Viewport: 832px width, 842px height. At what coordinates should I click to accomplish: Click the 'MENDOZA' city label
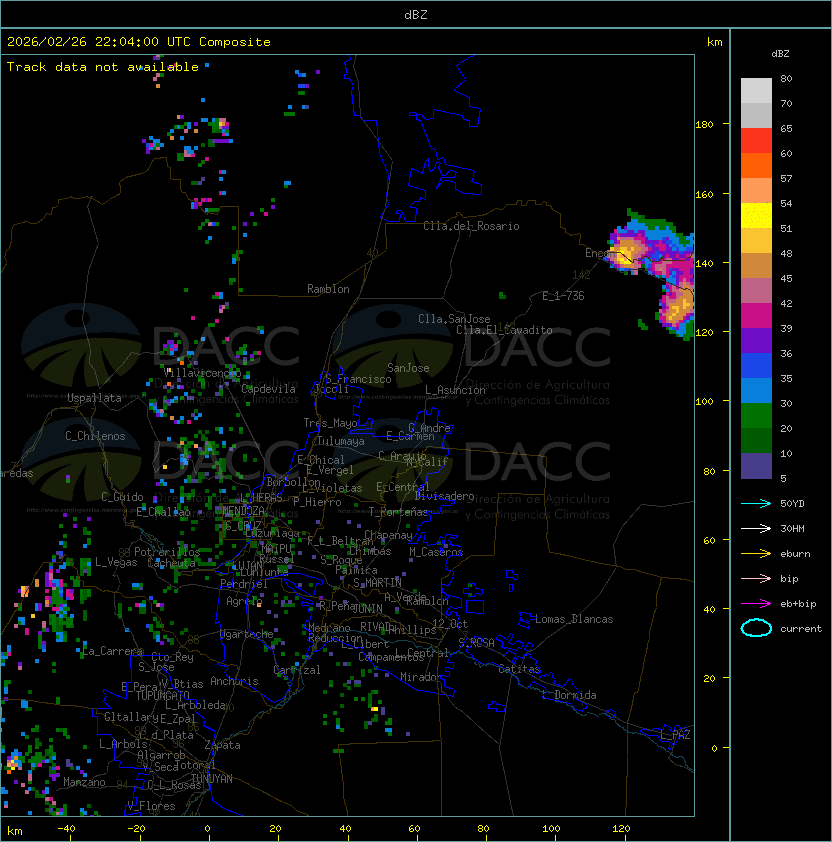(x=243, y=510)
